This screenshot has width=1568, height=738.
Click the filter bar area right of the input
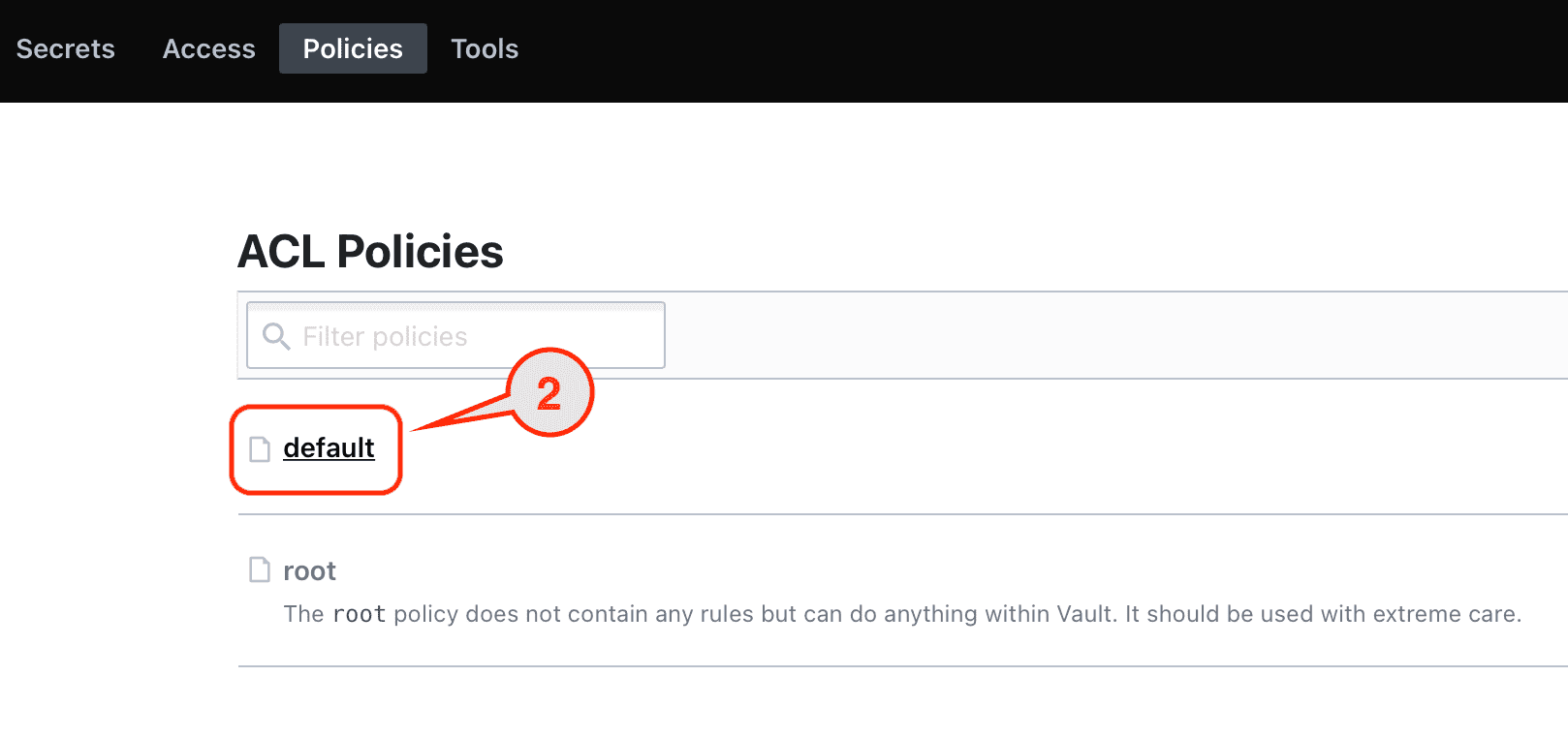1066,335
